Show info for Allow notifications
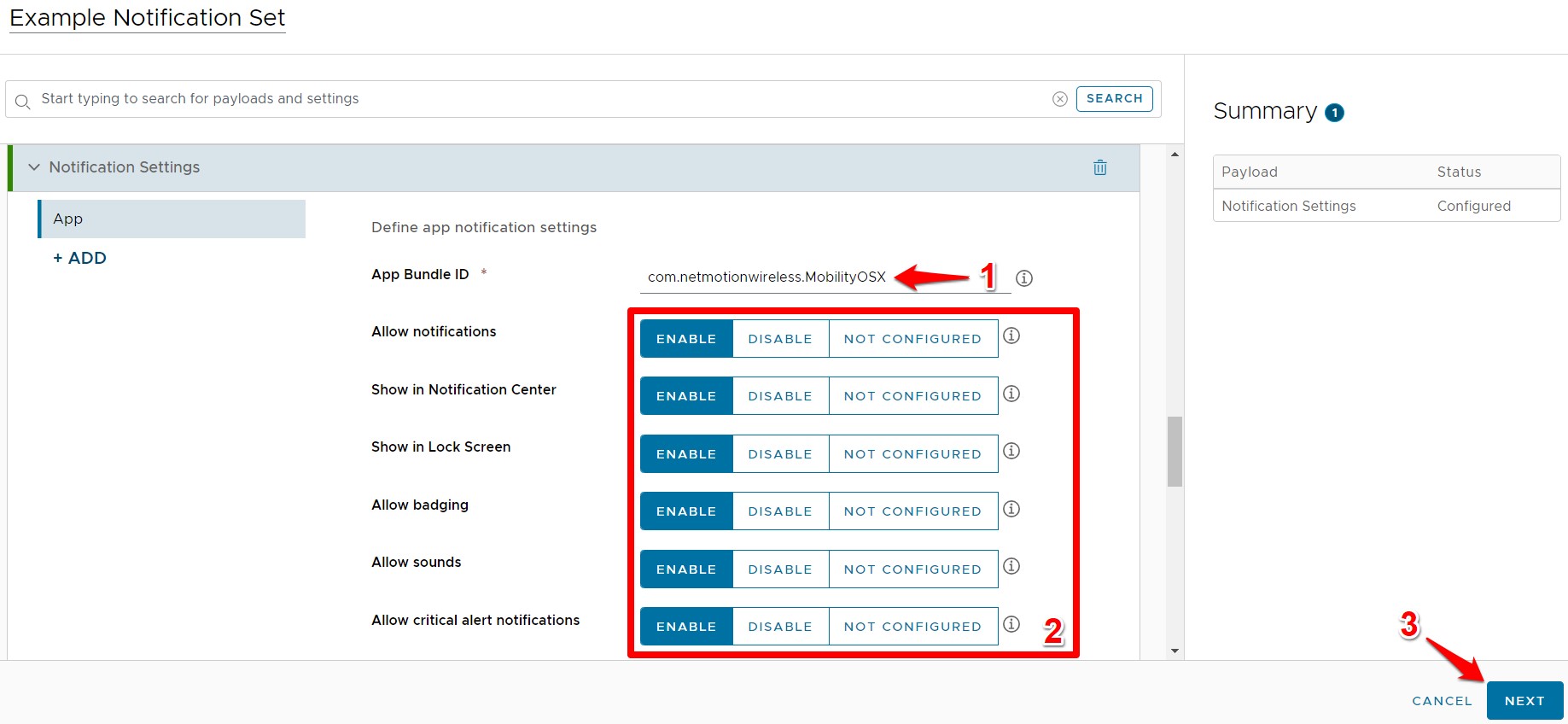Screen dimensions: 1568x724 point(1011,336)
